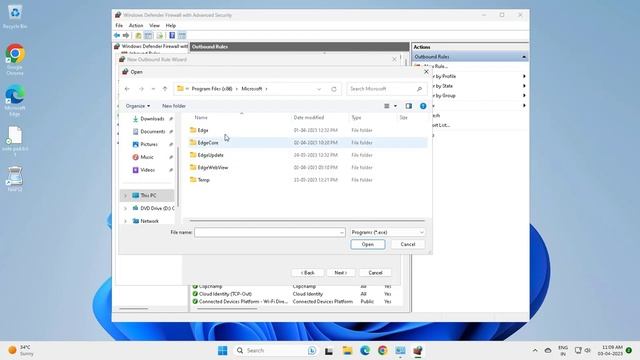Expand the This PC node
The height and width of the screenshot is (360, 640).
click(x=125, y=196)
